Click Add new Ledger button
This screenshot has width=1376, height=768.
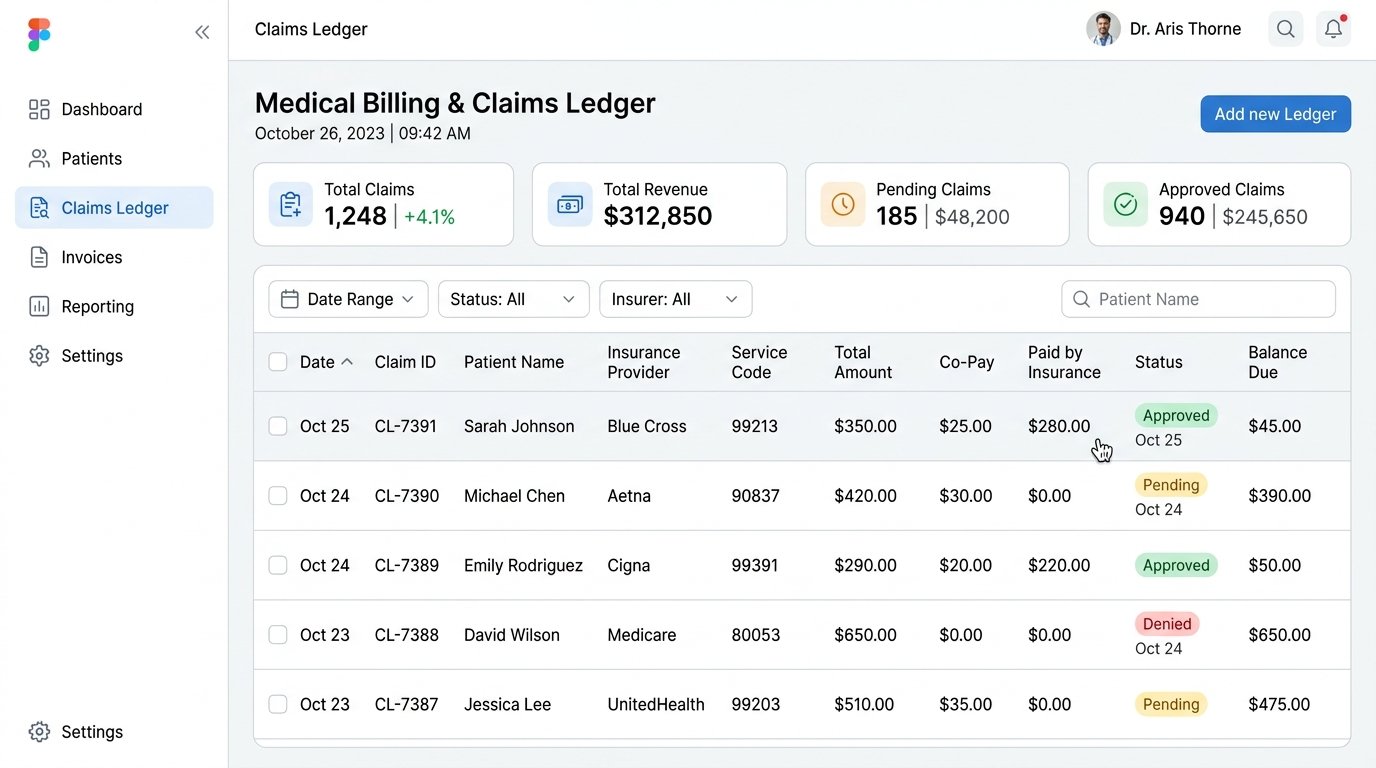click(x=1275, y=114)
